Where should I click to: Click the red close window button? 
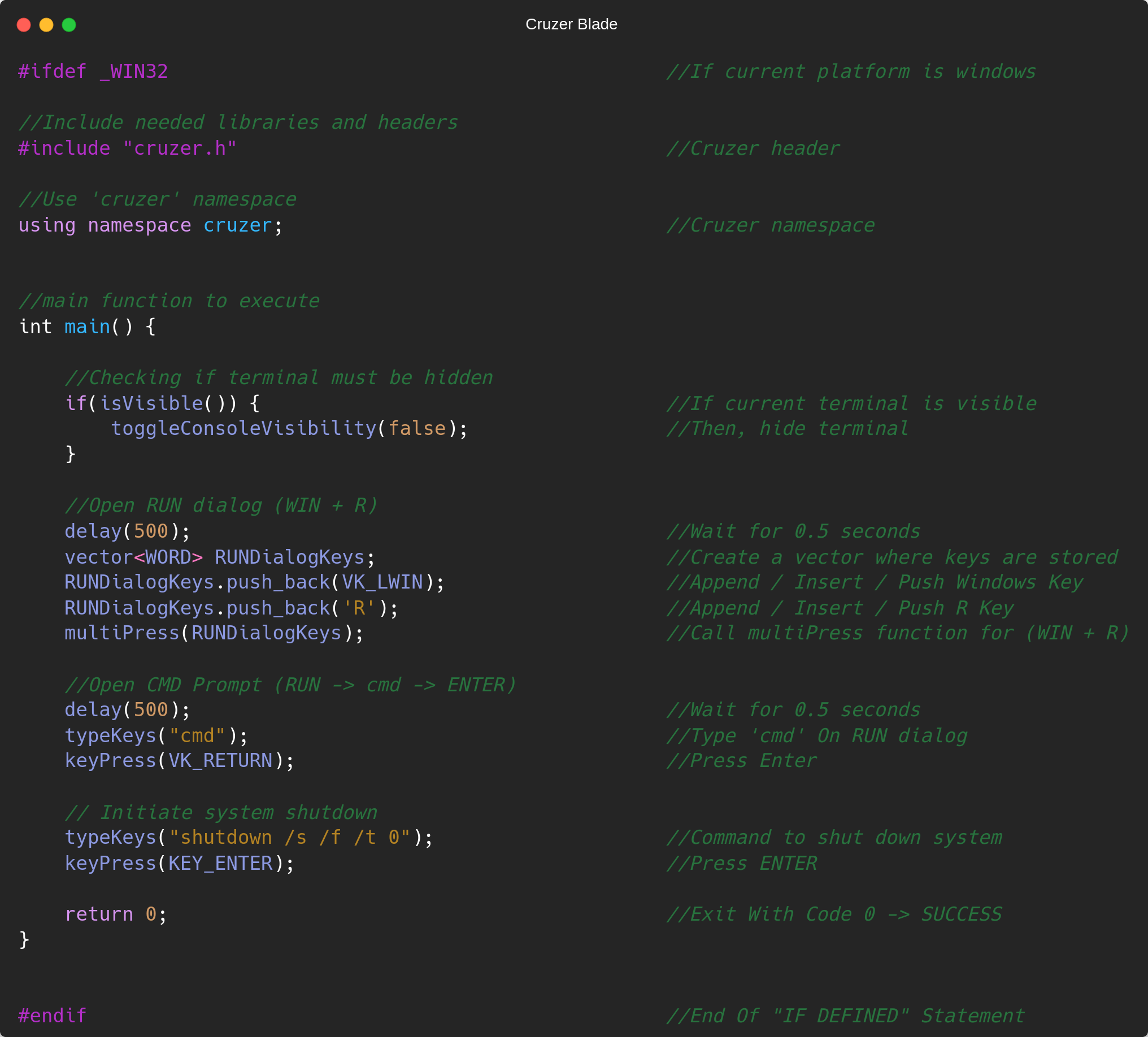23,24
